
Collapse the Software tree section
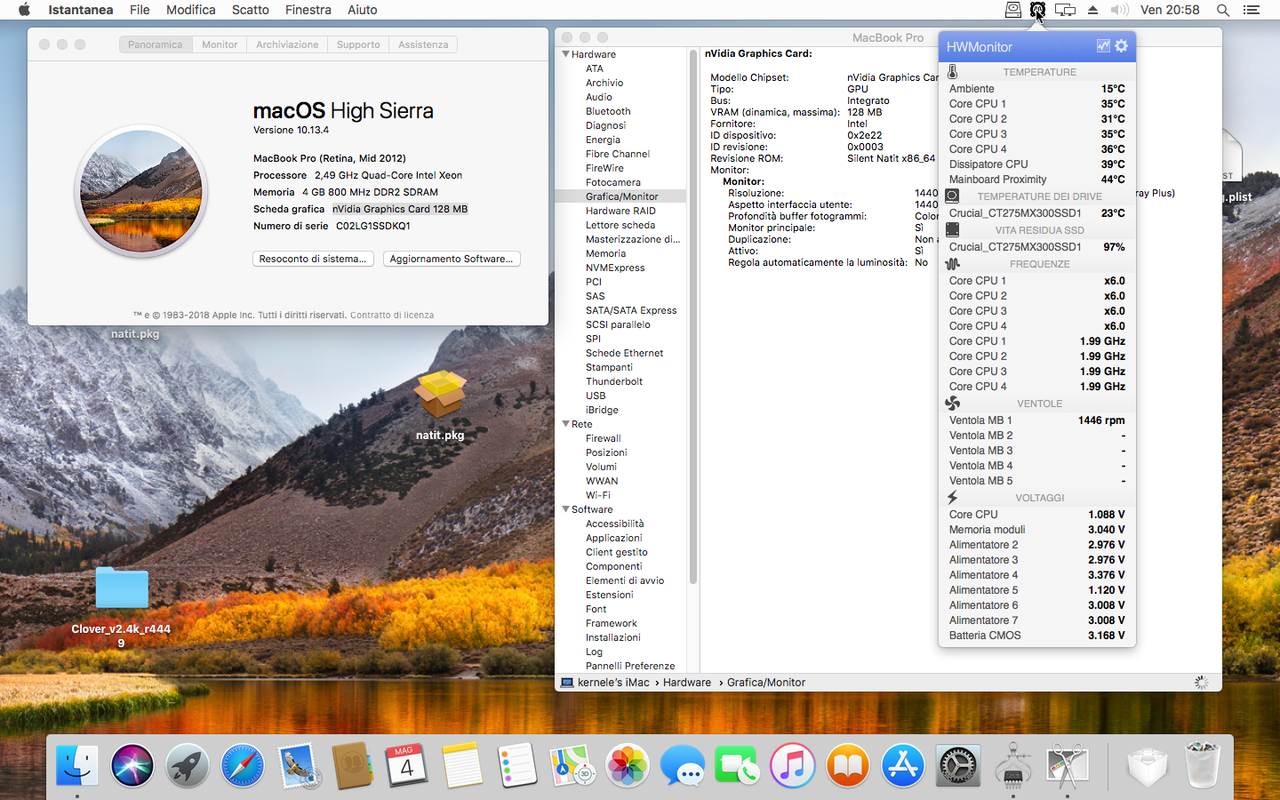(566, 509)
